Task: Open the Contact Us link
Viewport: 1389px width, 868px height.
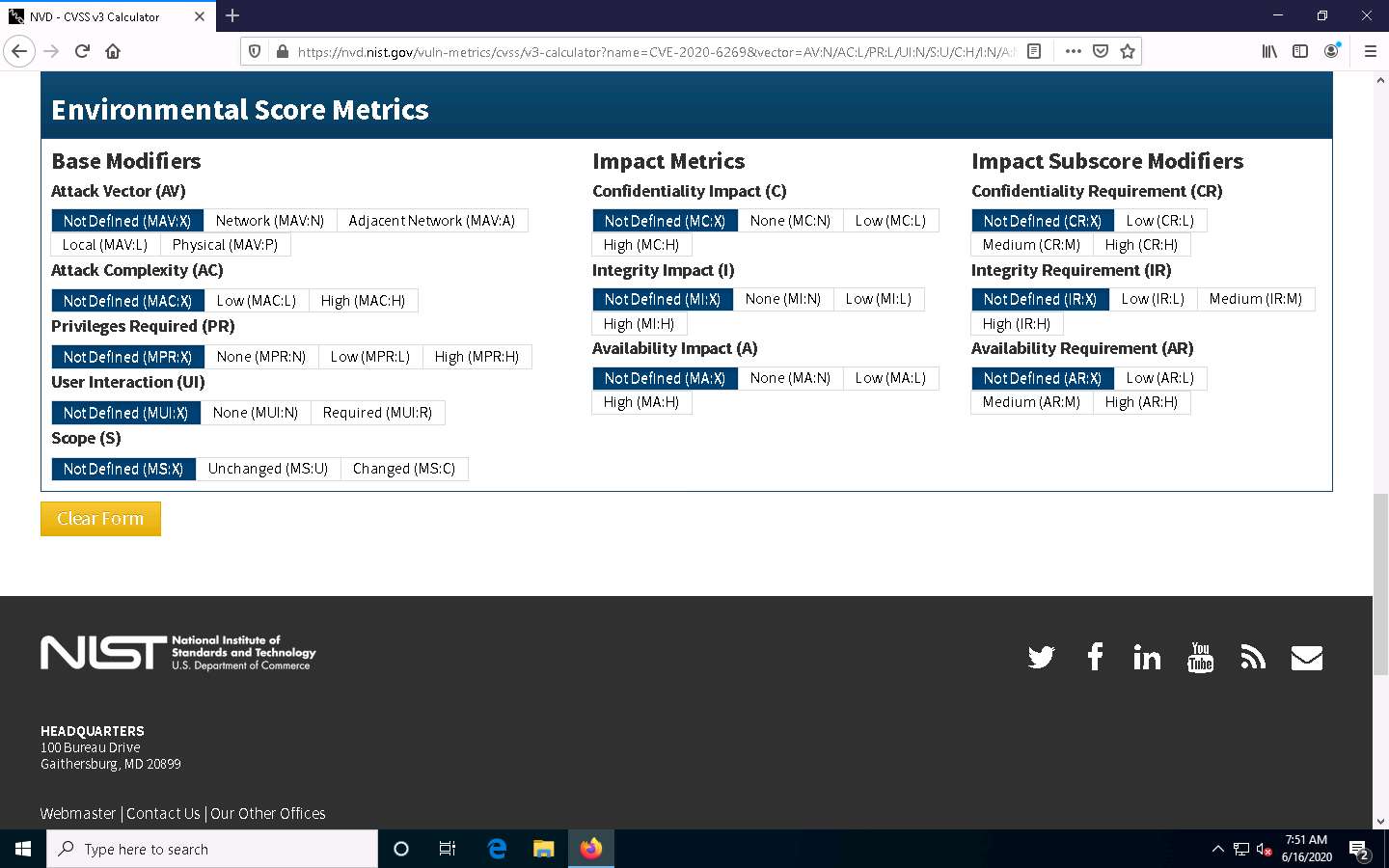Action: (x=163, y=813)
